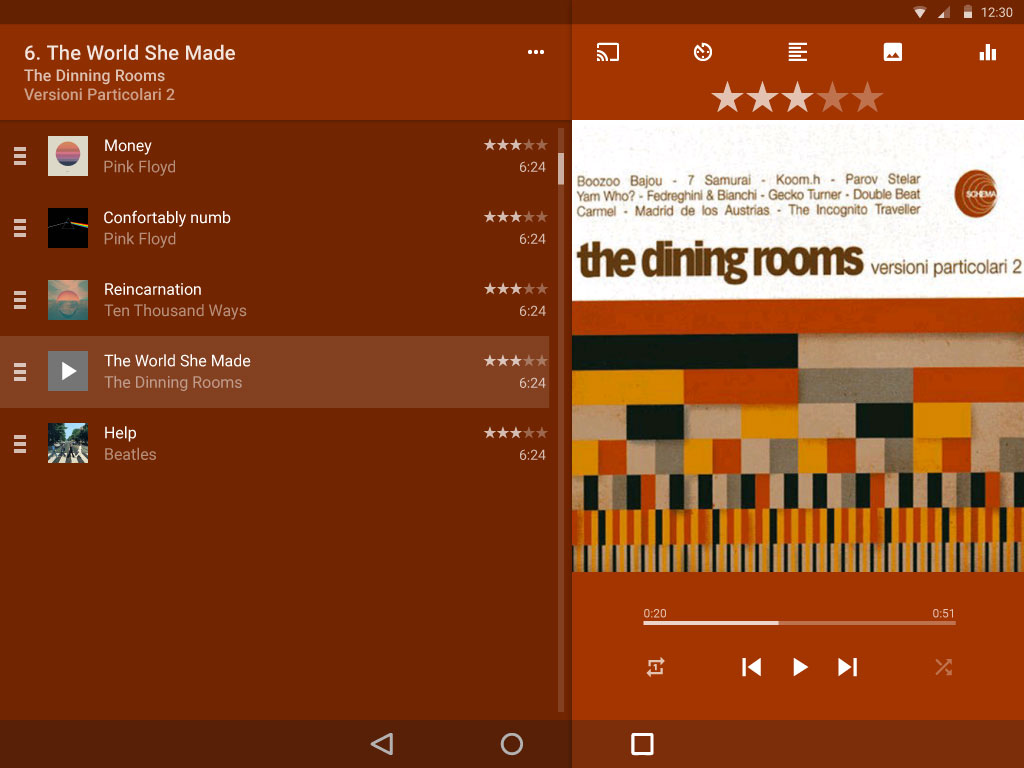This screenshot has width=1024, height=768.
Task: Toggle repeat mode
Action: [655, 667]
